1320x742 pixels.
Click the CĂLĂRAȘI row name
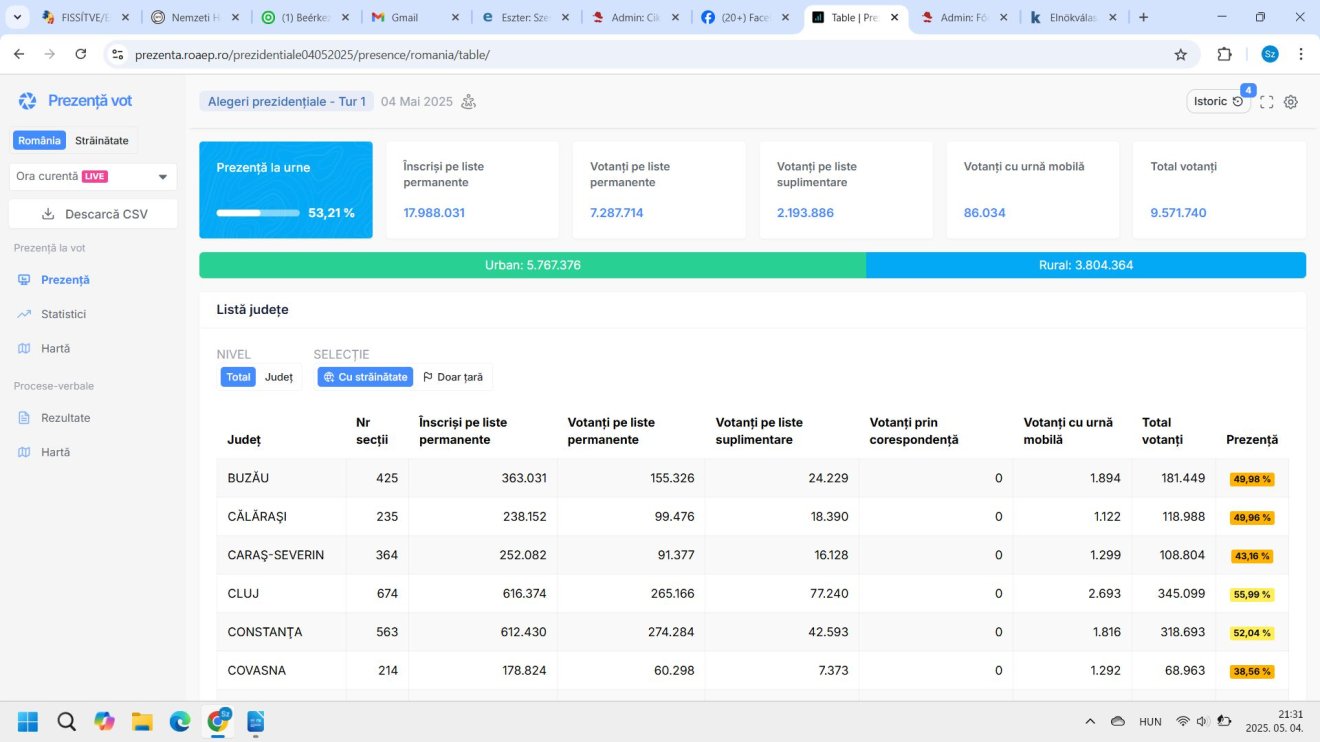pyautogui.click(x=257, y=517)
